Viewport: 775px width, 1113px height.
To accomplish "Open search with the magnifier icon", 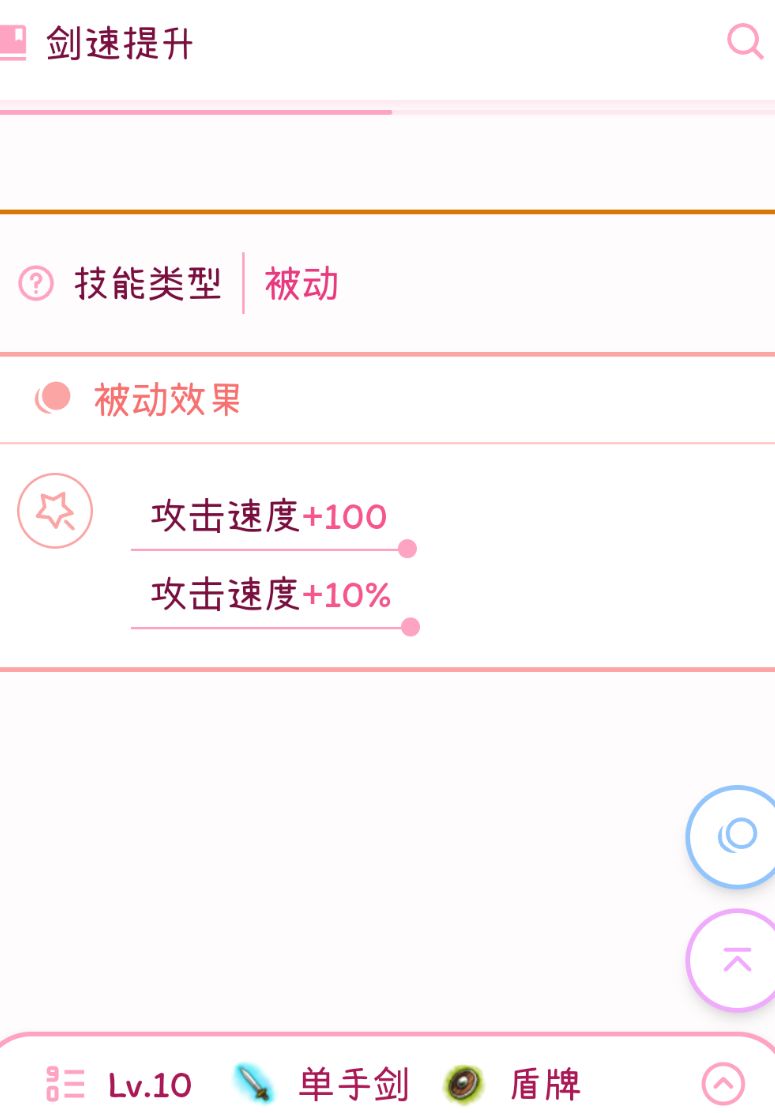I will click(x=744, y=42).
